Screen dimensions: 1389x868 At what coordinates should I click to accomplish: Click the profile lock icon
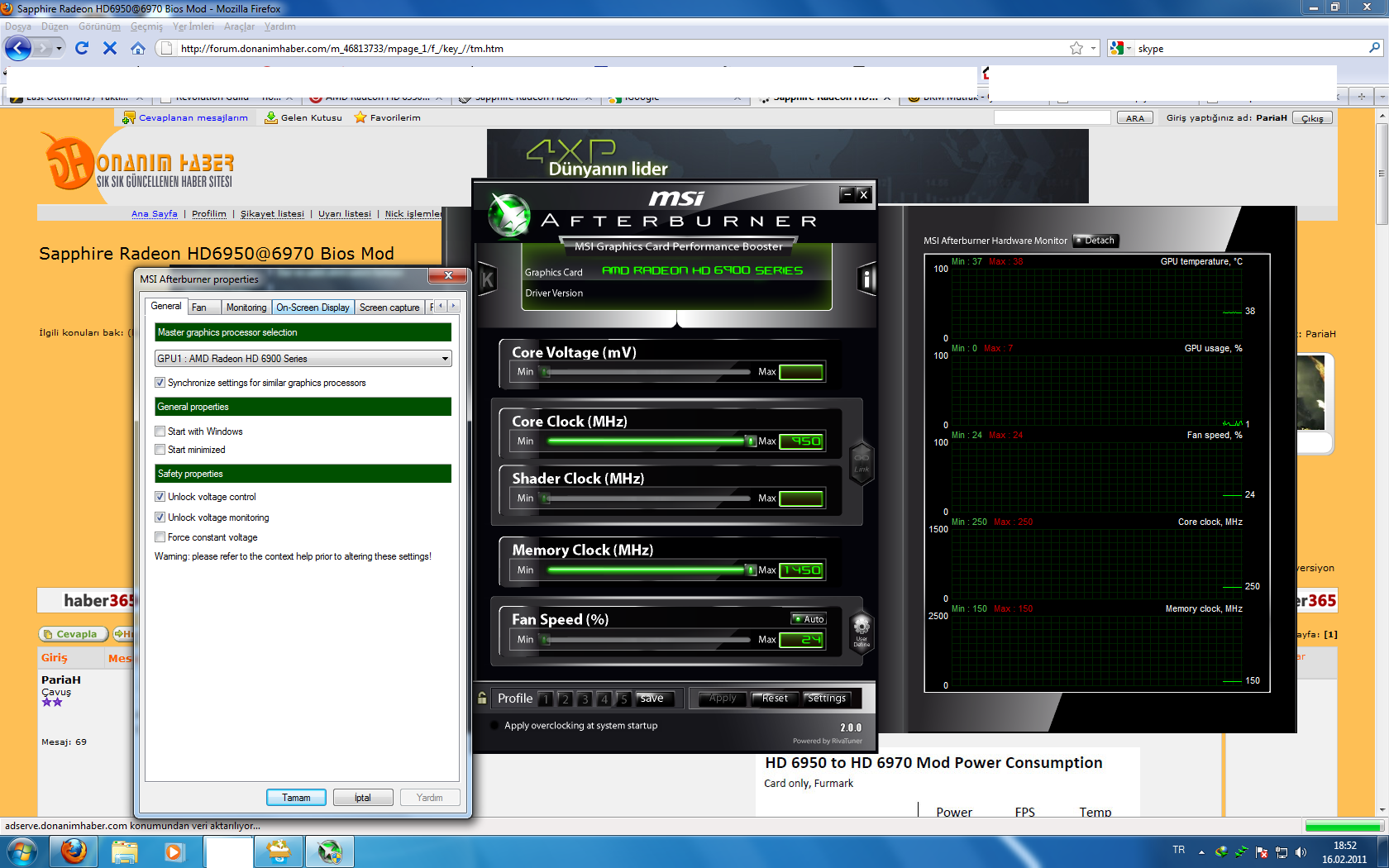[482, 698]
